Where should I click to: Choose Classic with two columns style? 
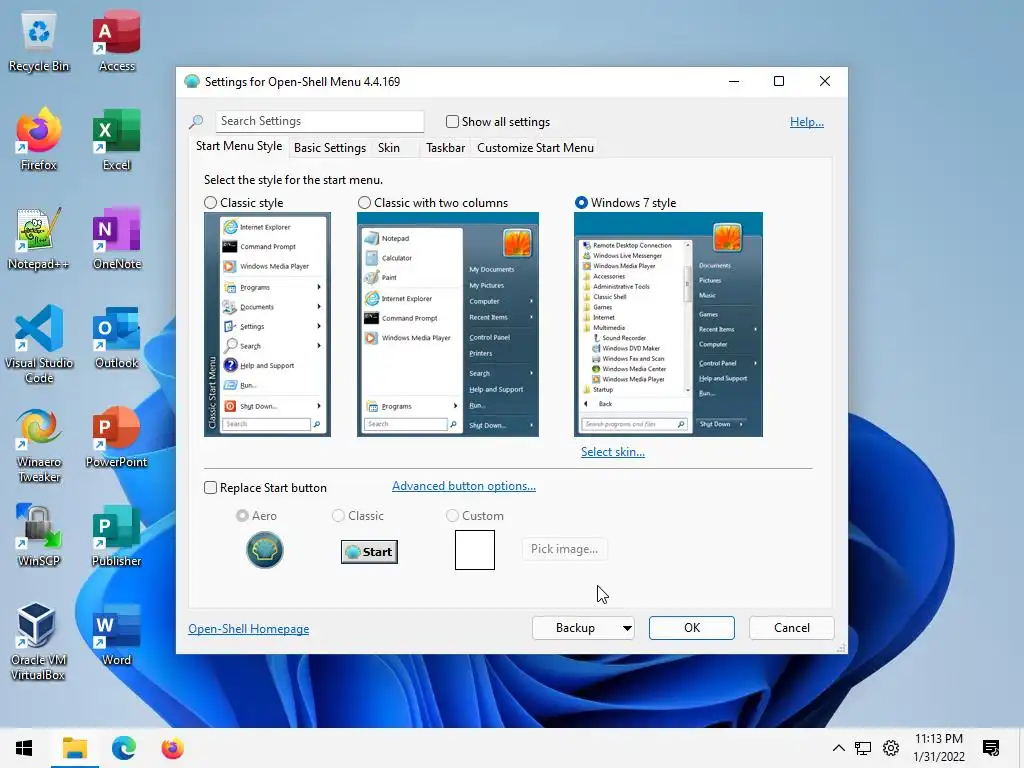364,203
